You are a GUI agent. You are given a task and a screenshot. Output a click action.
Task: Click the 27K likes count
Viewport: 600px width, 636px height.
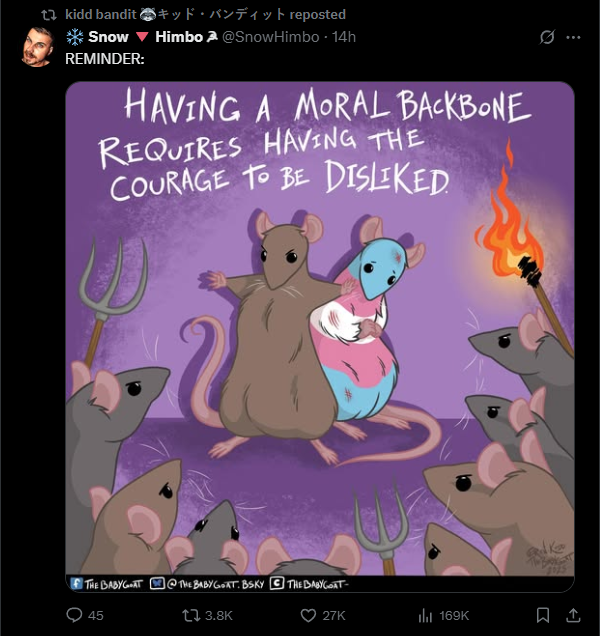coord(334,616)
